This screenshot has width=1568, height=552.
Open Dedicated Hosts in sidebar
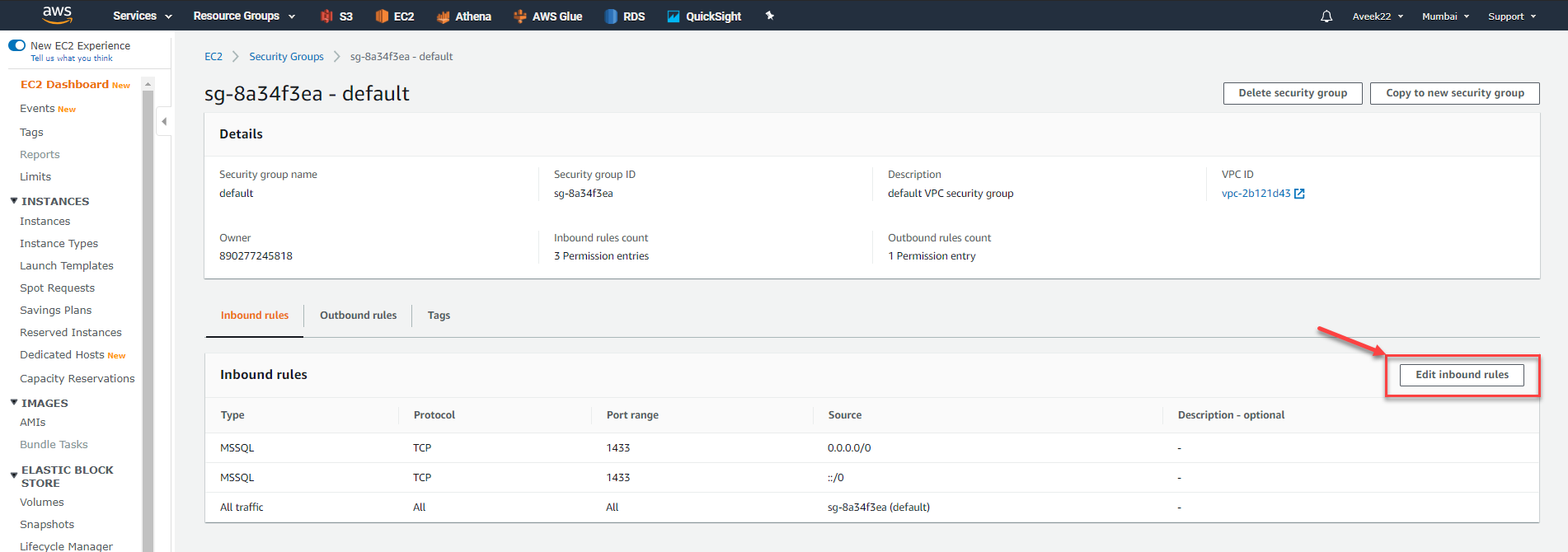coord(62,355)
